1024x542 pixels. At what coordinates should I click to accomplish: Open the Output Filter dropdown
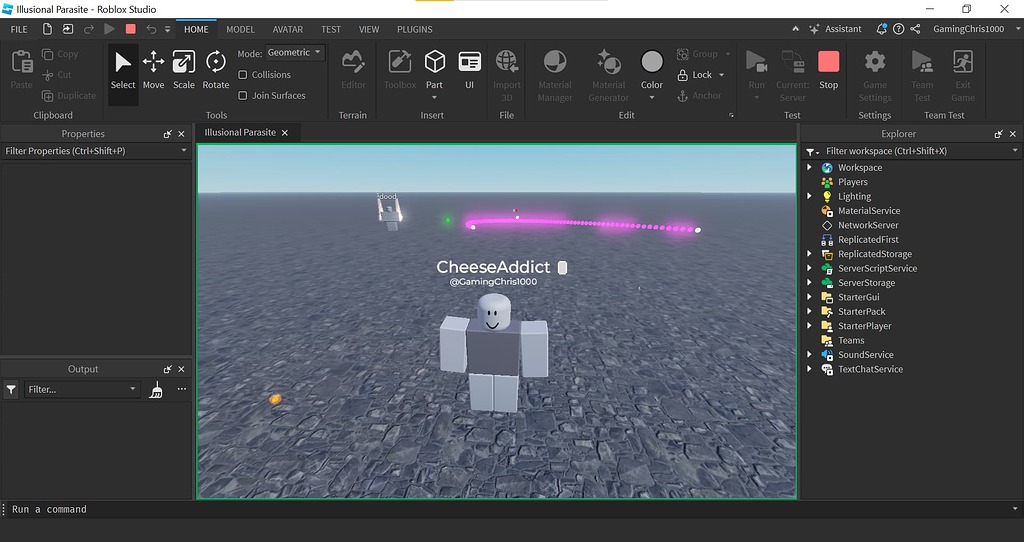tap(82, 390)
